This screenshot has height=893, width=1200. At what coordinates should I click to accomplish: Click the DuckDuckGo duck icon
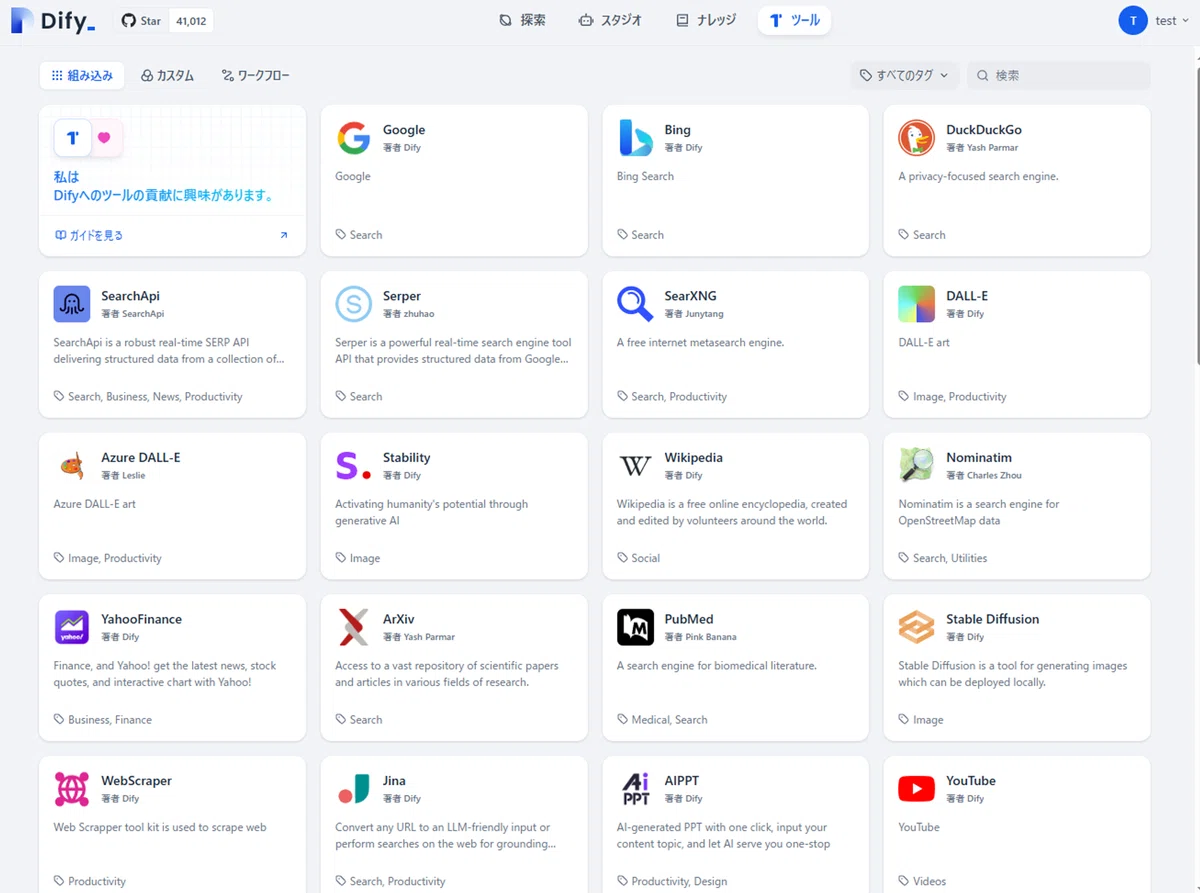click(x=917, y=138)
